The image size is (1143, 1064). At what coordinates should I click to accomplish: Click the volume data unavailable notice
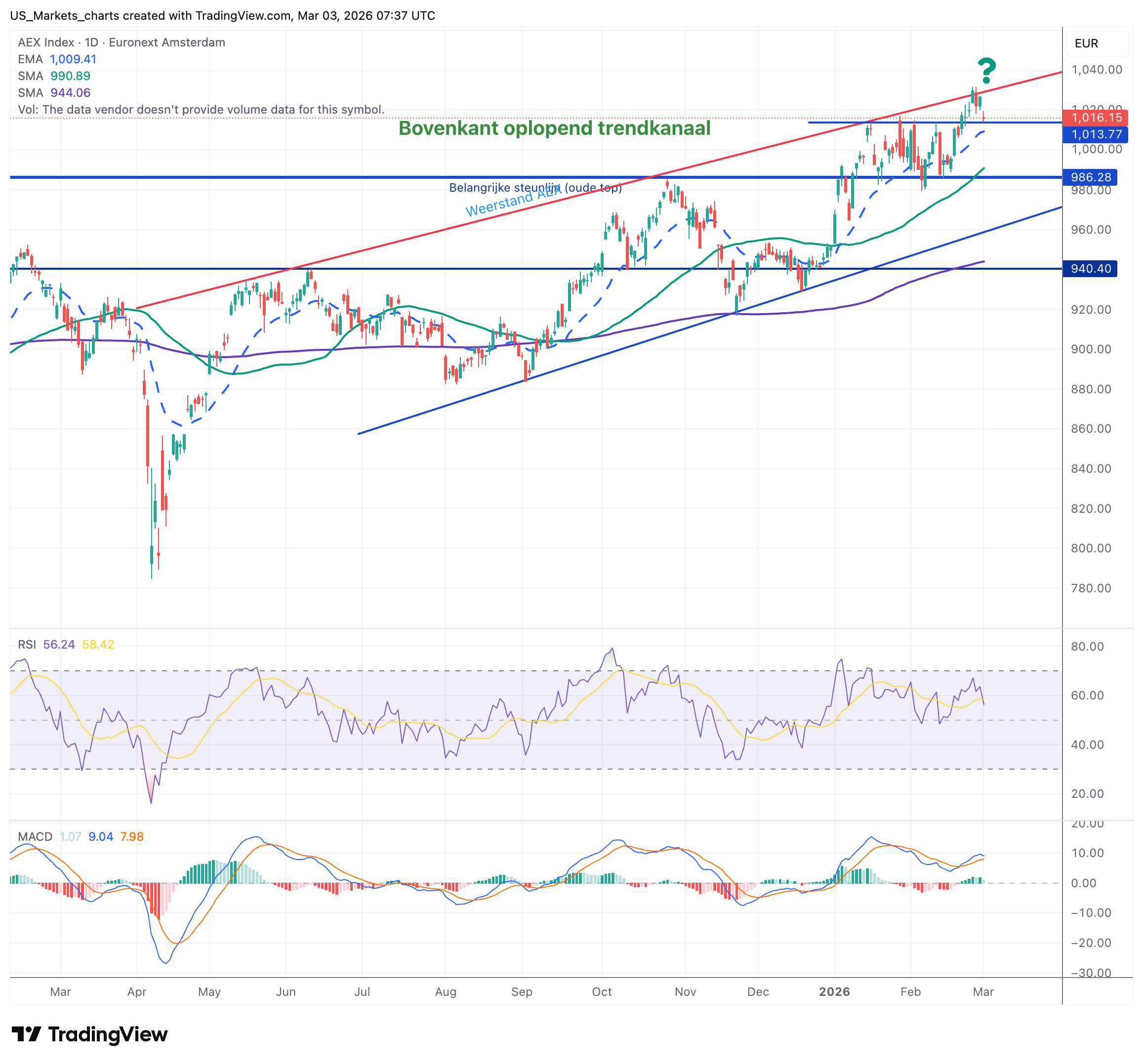[201, 109]
